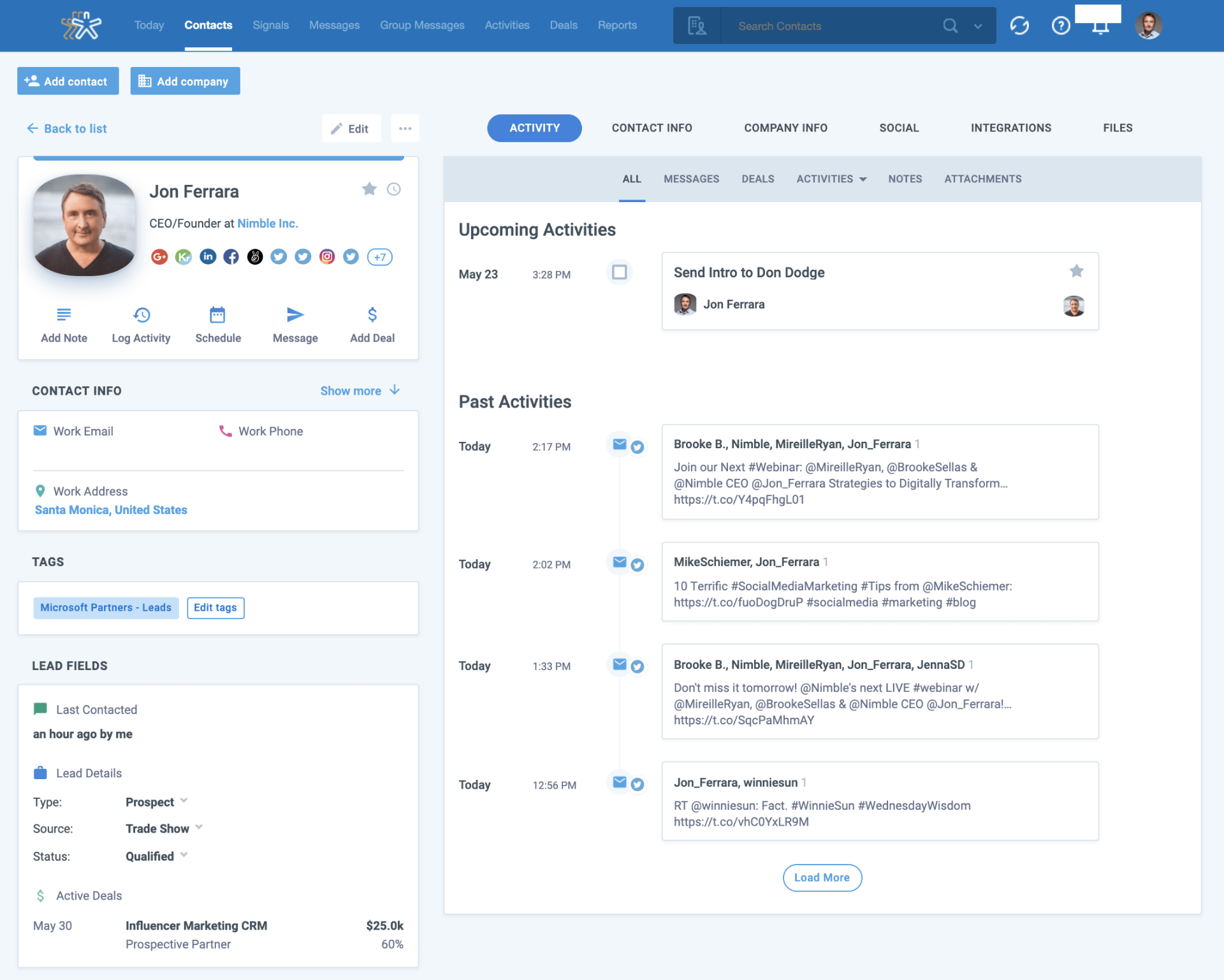Click Jon Ferrara's profile photo

coord(85,225)
